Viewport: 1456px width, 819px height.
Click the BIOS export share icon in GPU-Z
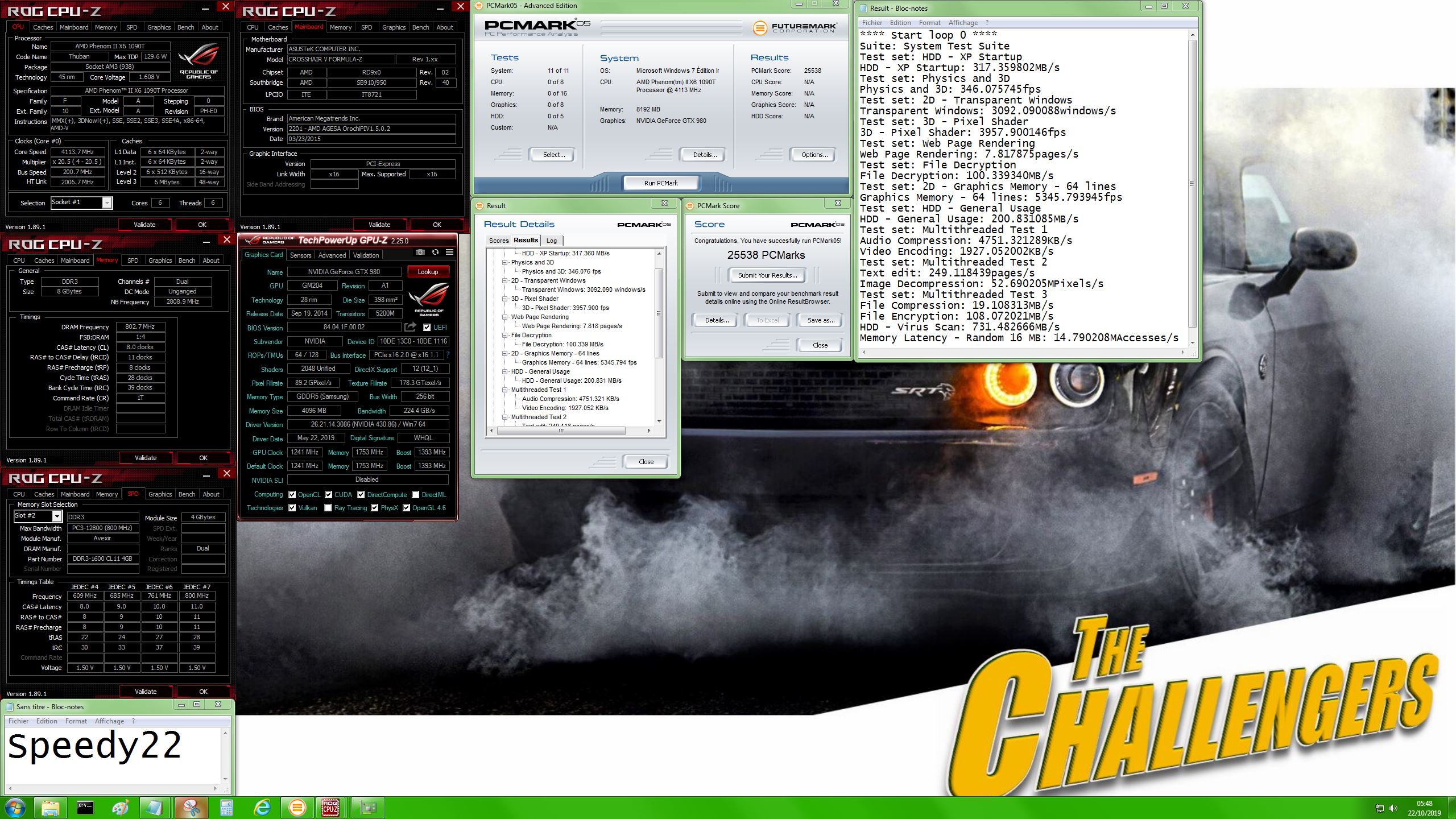click(x=410, y=327)
